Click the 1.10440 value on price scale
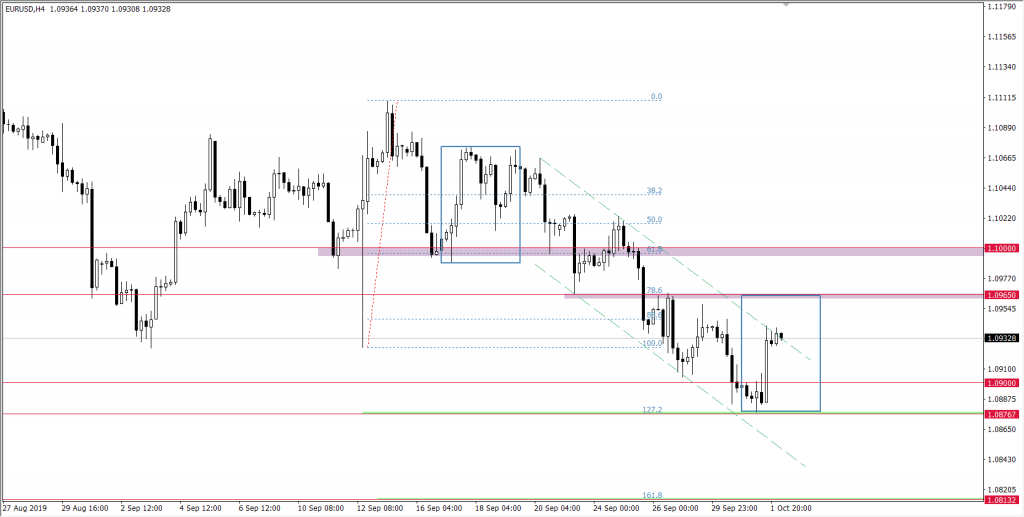The image size is (1024, 517). tap(1003, 188)
